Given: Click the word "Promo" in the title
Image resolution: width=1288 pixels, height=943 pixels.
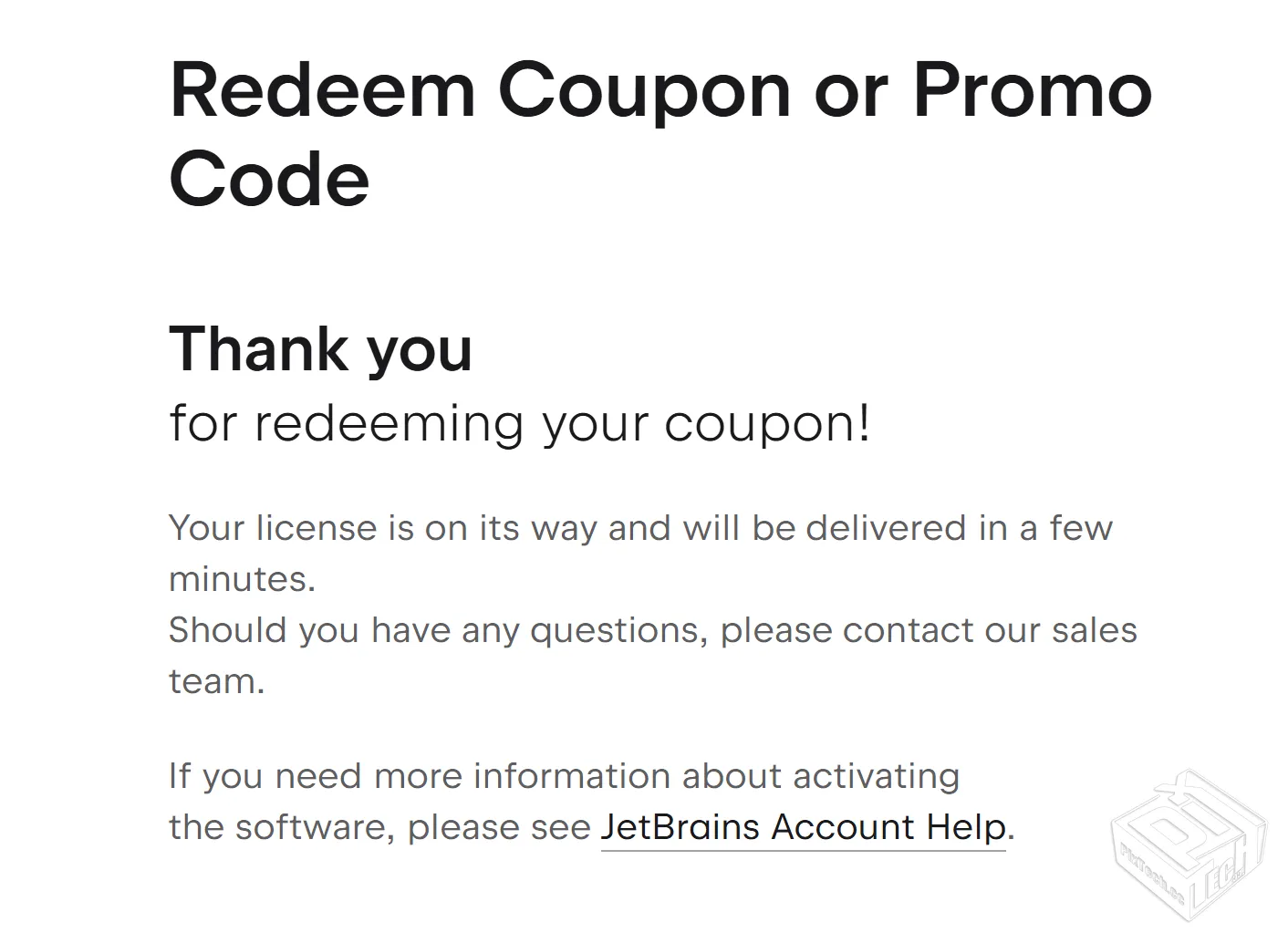Looking at the screenshot, I should click(1033, 91).
